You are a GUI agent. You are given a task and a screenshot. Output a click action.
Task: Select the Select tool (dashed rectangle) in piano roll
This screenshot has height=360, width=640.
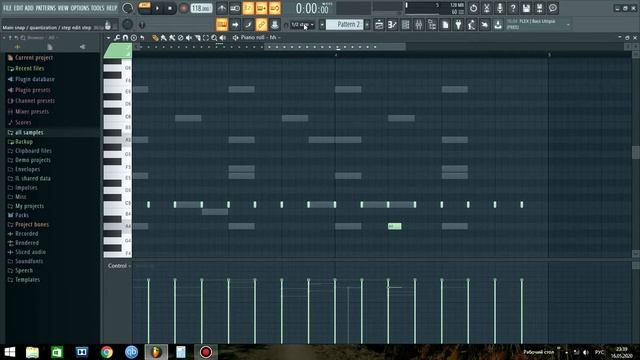coord(206,38)
